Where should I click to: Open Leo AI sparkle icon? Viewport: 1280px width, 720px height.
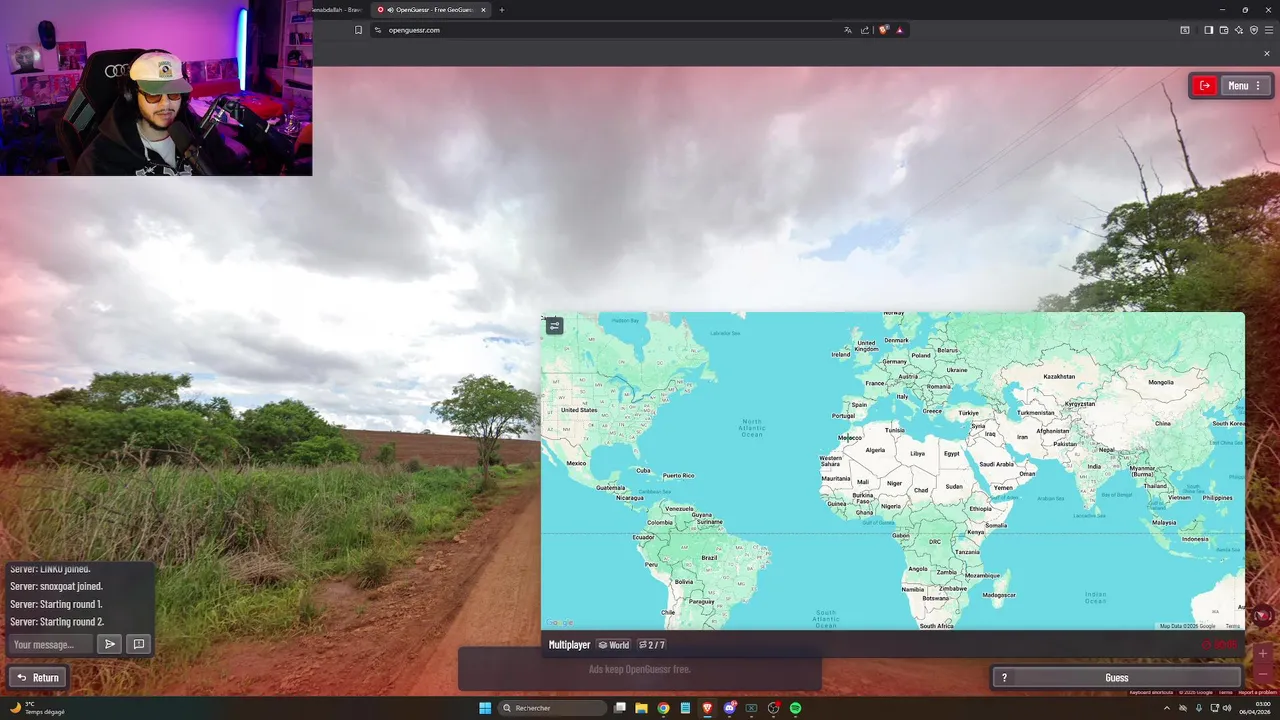point(1238,30)
